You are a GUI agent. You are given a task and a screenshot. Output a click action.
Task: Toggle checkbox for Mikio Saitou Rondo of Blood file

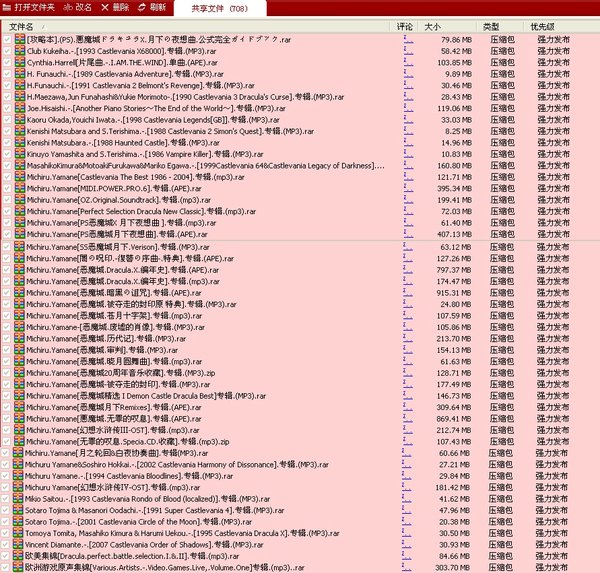5,499
